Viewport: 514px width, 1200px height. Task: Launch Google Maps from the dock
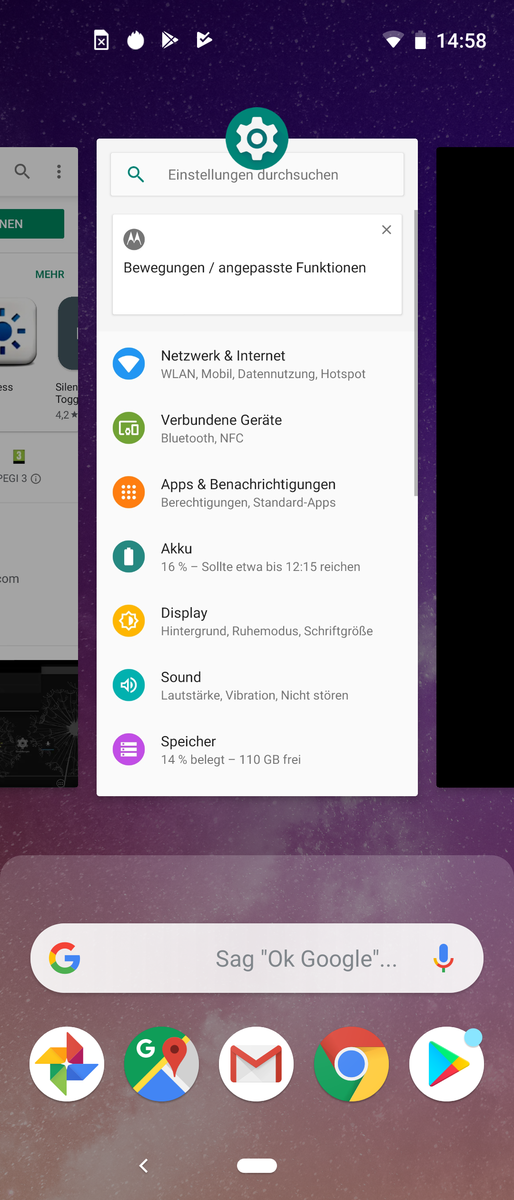(162, 1064)
